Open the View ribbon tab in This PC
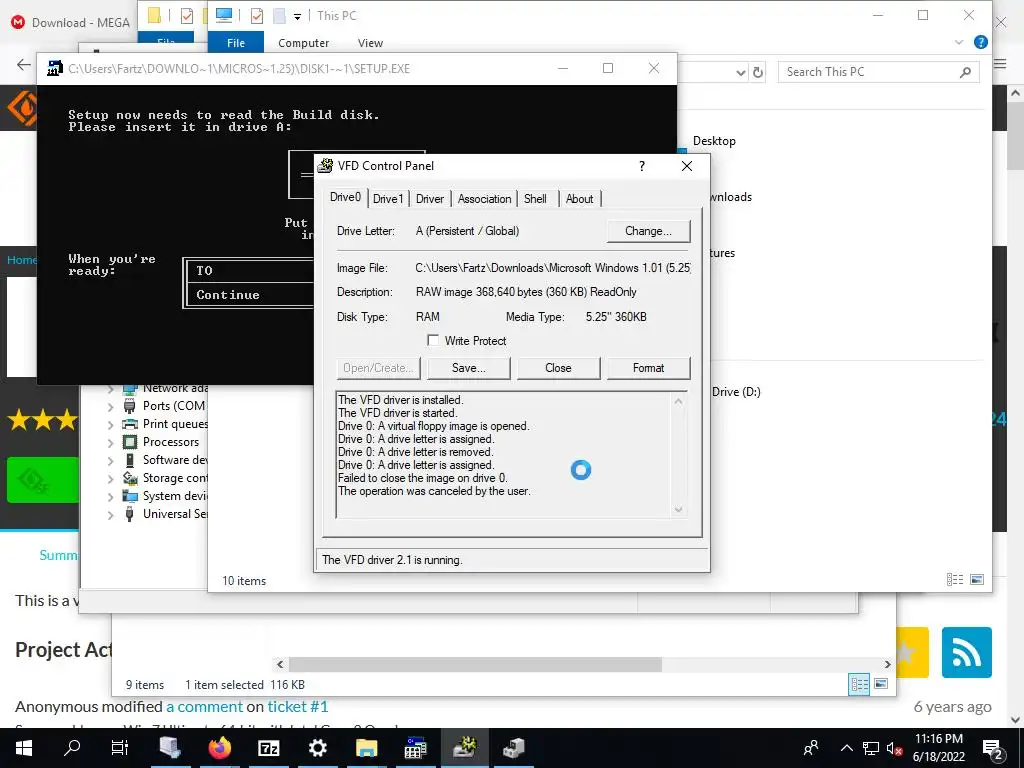This screenshot has height=768, width=1024. pyautogui.click(x=370, y=43)
